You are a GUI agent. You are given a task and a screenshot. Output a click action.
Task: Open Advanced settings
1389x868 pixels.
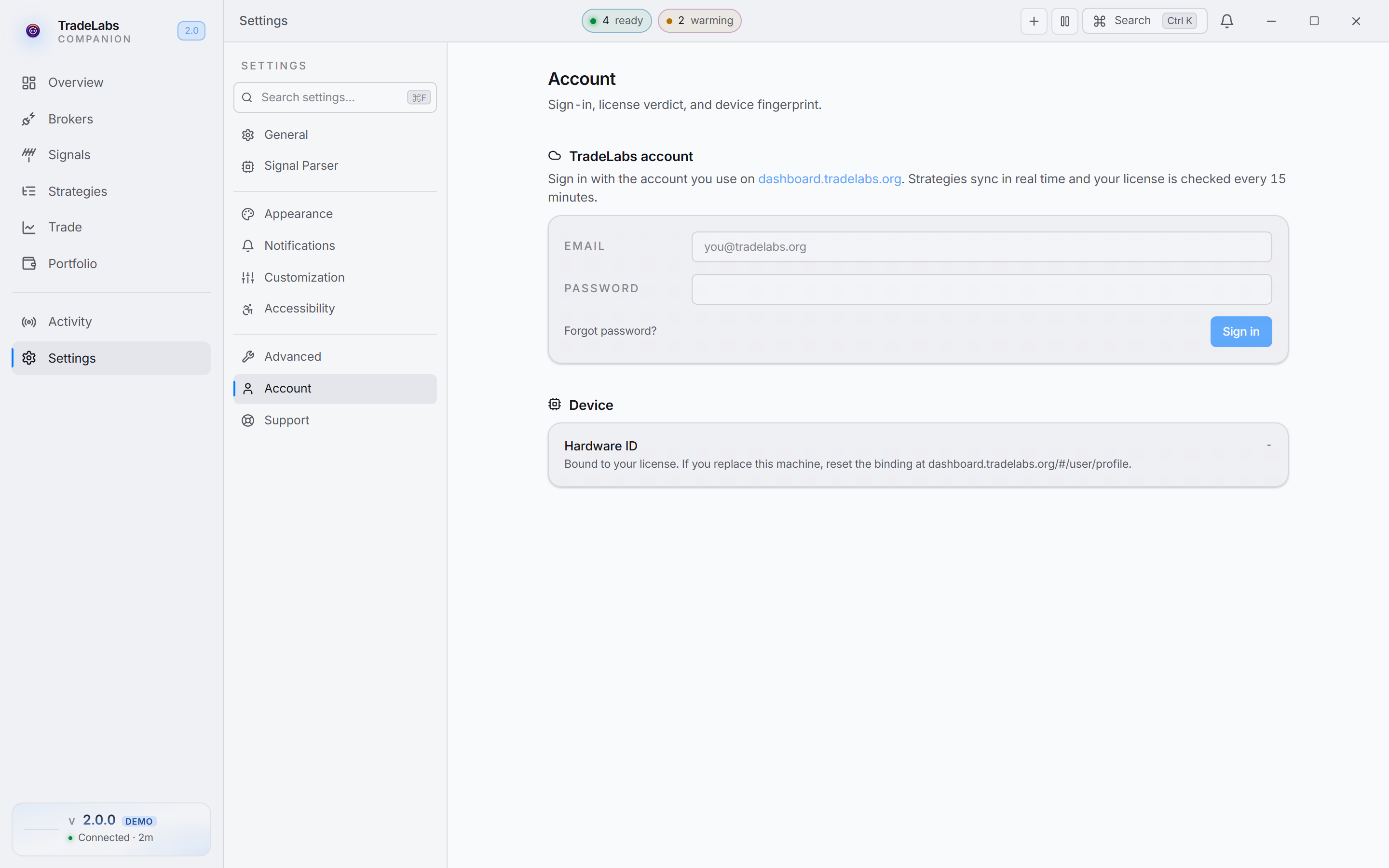pyautogui.click(x=335, y=357)
